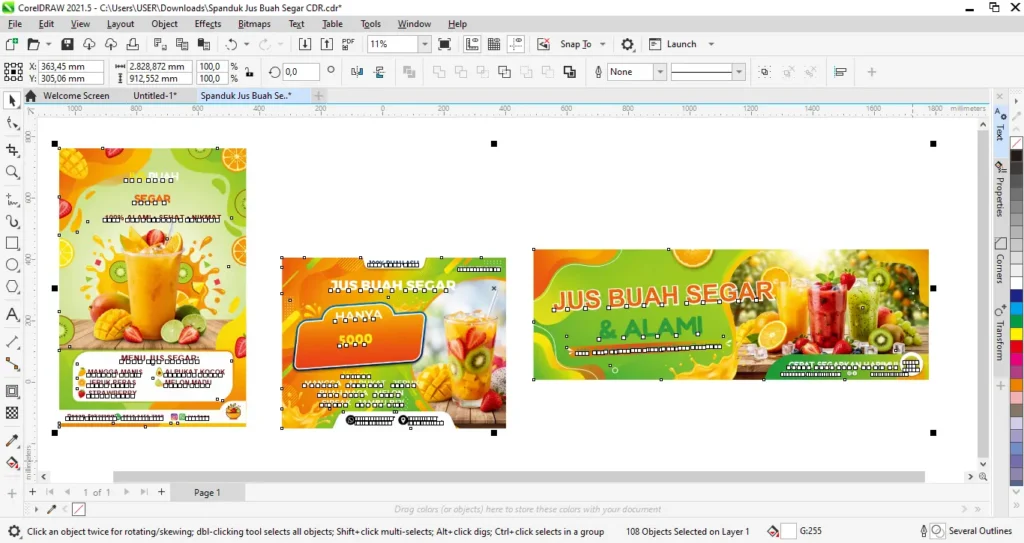Click the object width field
Screen dimensions: 1024x543
(159, 67)
